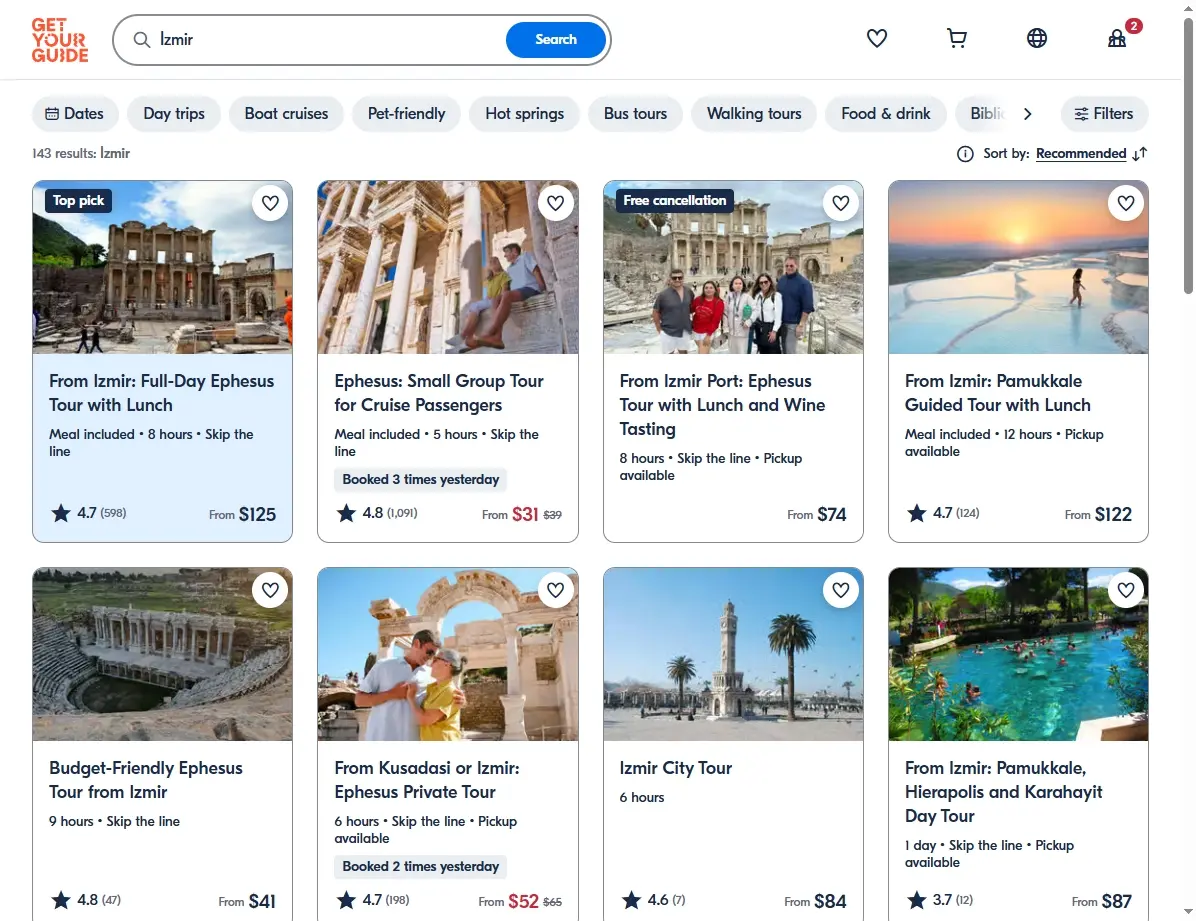Click the blue Search button

click(555, 40)
